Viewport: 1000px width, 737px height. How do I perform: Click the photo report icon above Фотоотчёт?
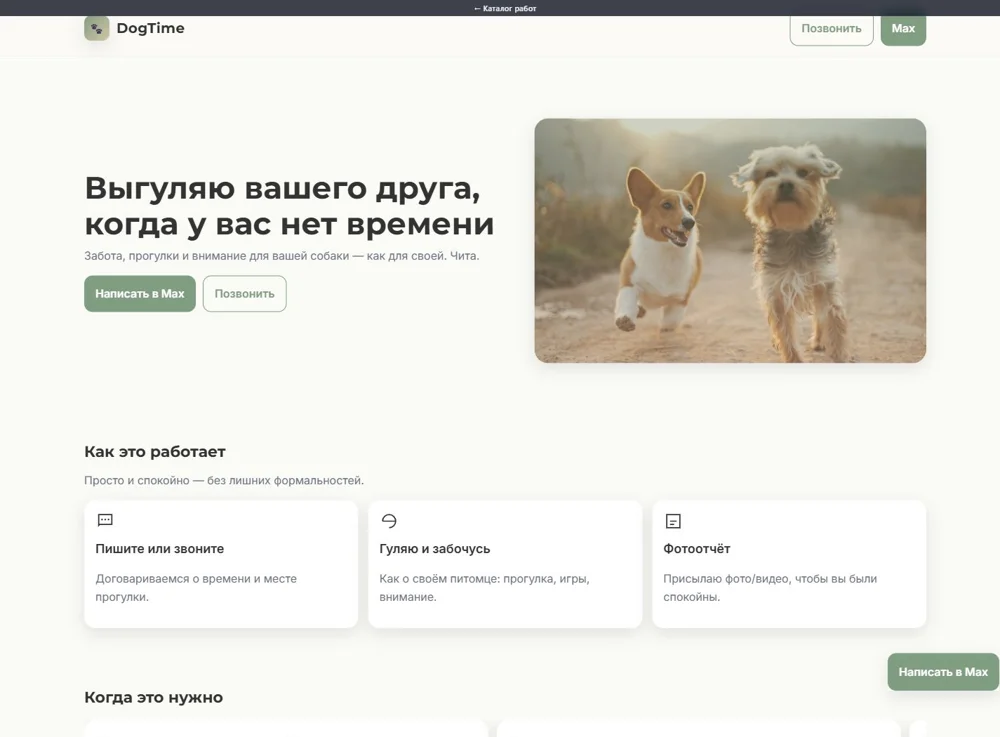pos(673,521)
